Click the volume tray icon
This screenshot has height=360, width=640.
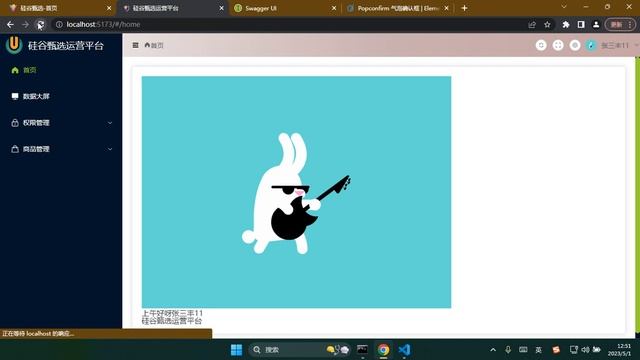pos(585,350)
